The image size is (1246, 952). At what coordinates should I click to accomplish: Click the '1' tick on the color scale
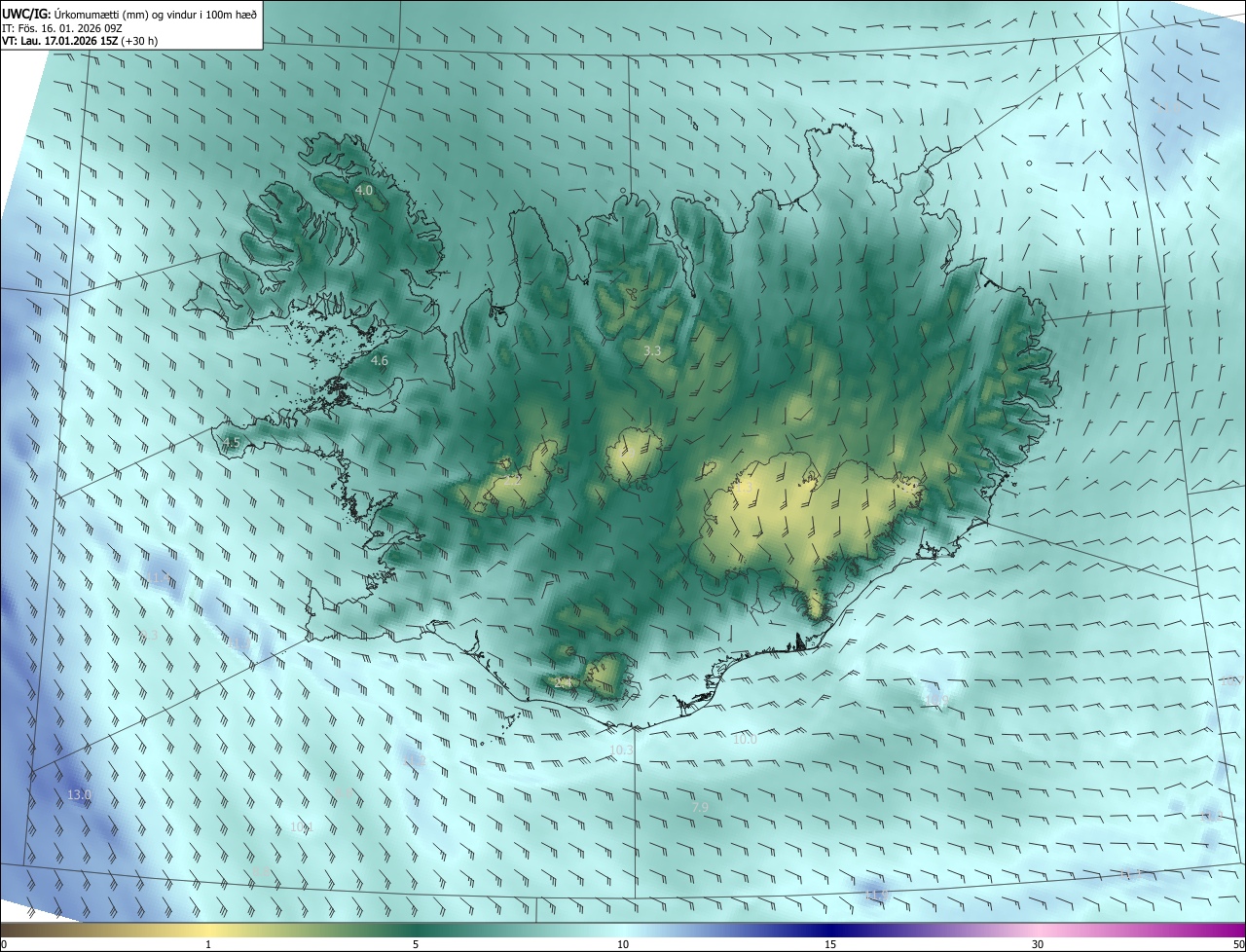pyautogui.click(x=208, y=944)
